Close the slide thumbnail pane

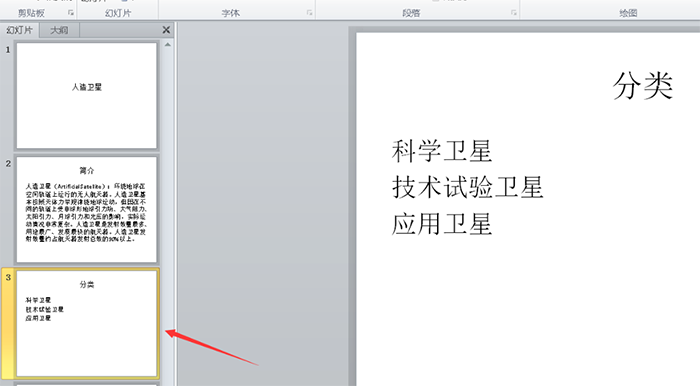[166, 30]
